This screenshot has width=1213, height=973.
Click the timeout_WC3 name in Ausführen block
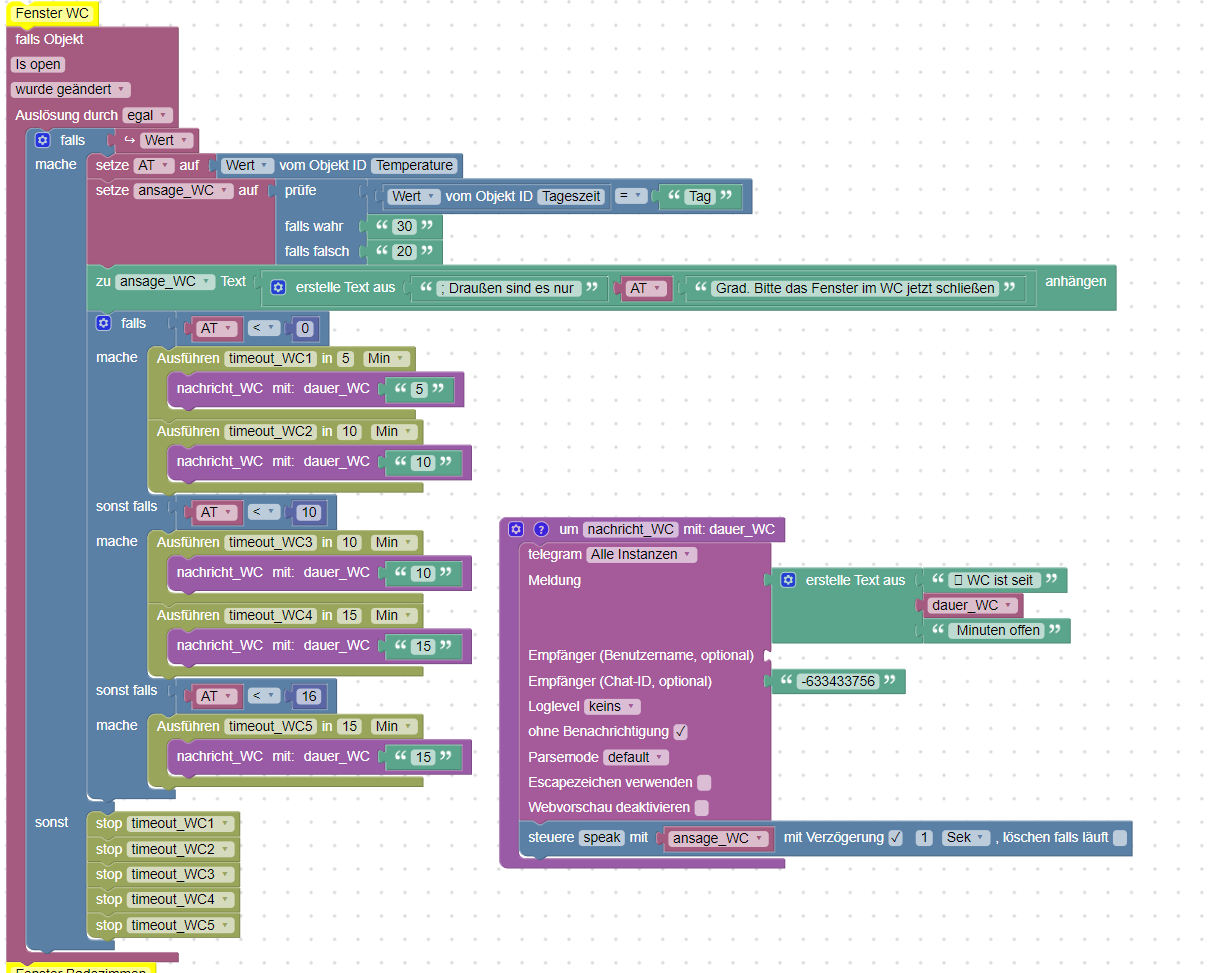coord(270,542)
